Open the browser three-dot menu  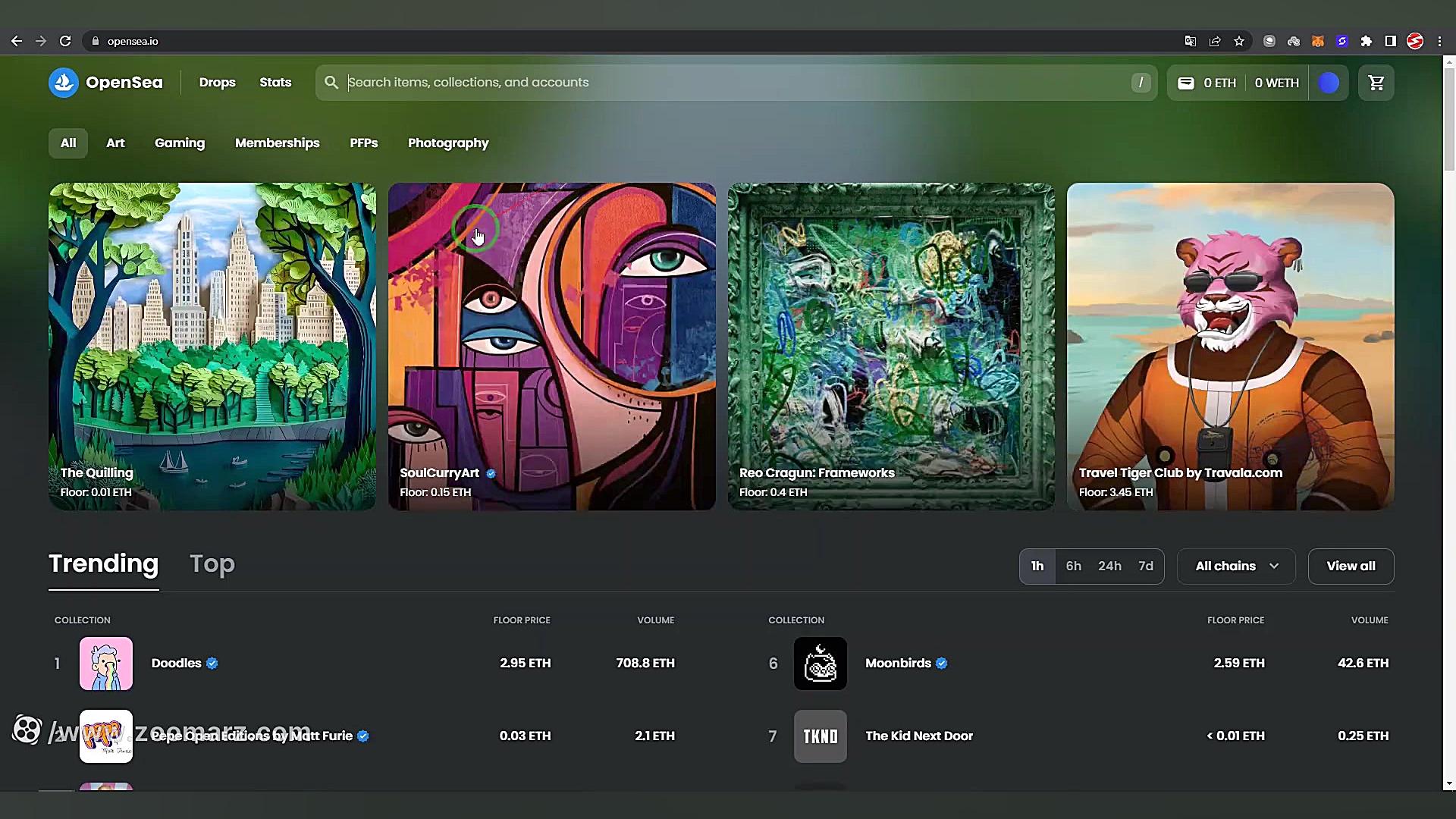(1439, 41)
